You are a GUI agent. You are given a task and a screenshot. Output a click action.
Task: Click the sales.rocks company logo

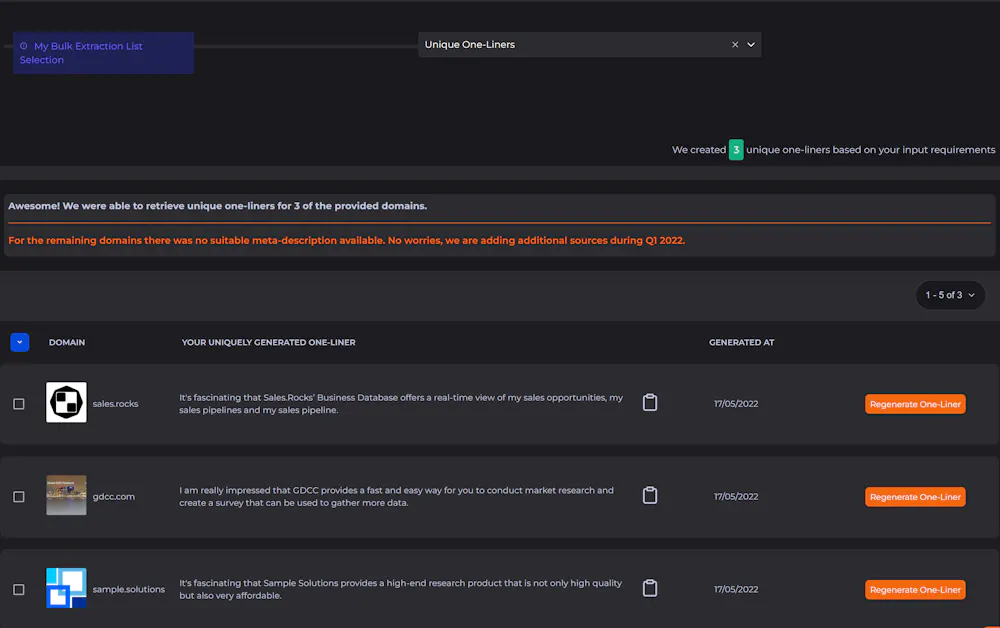[67, 403]
